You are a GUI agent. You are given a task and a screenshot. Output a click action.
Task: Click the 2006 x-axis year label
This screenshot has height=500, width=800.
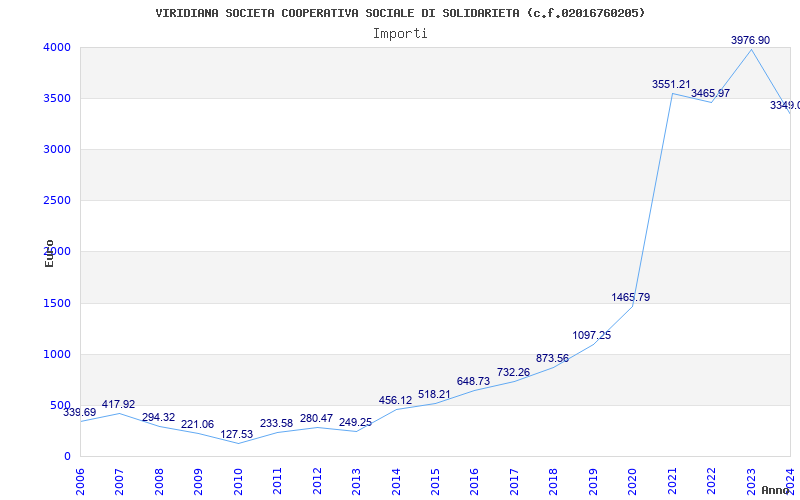click(x=80, y=481)
